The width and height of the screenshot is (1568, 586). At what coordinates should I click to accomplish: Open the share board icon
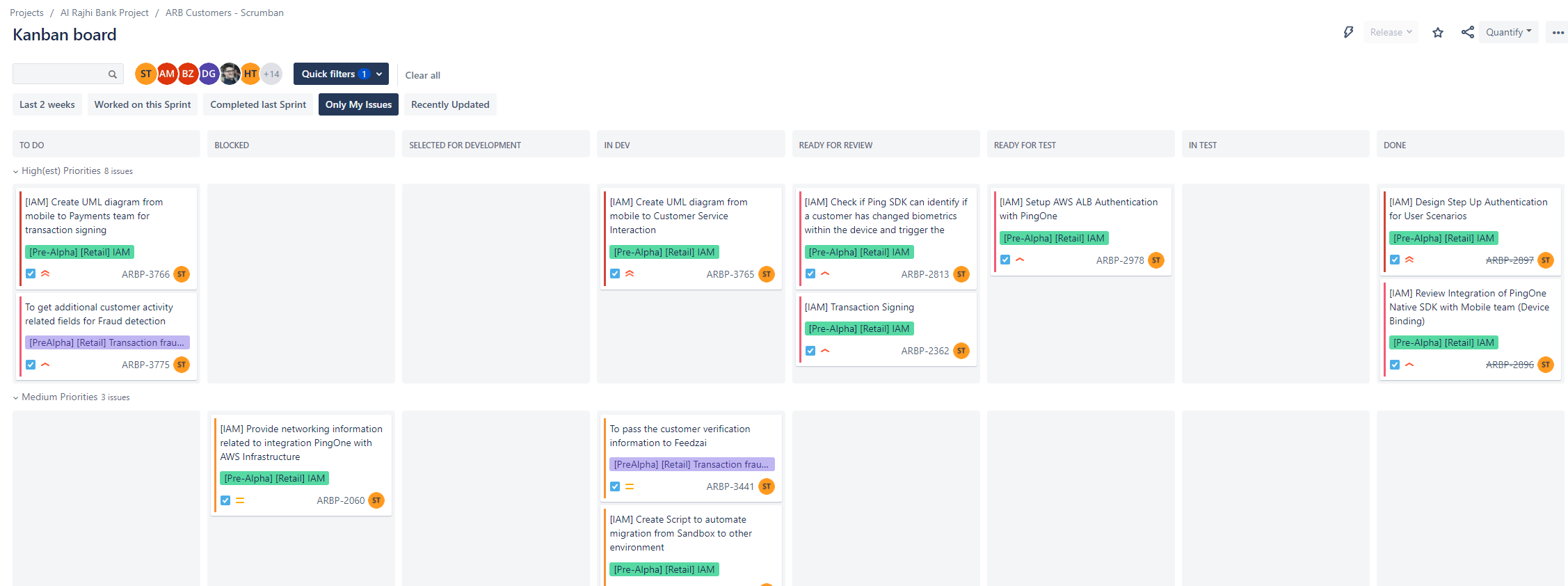pos(1468,32)
